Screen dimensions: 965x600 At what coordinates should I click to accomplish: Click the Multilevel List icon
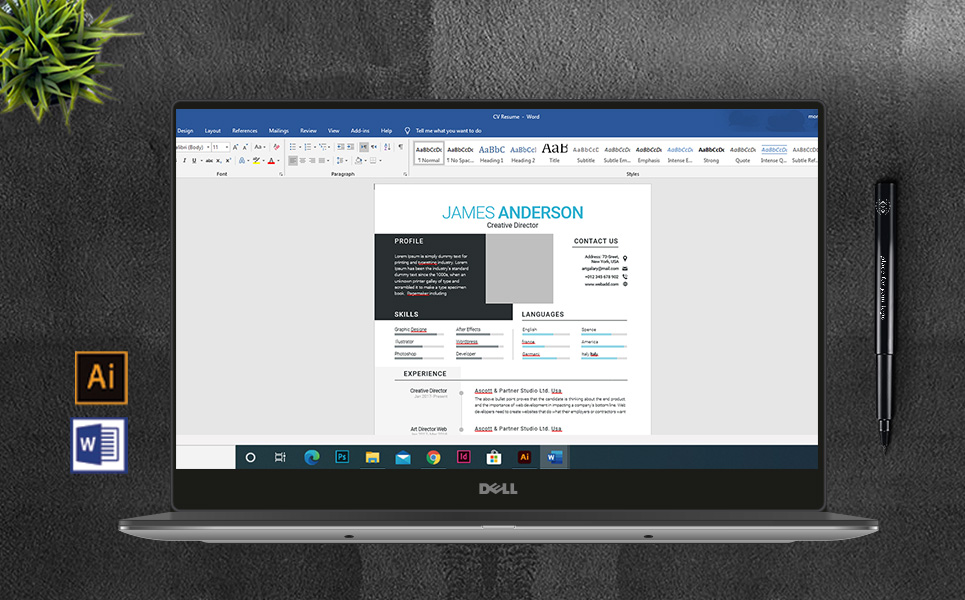[x=322, y=147]
